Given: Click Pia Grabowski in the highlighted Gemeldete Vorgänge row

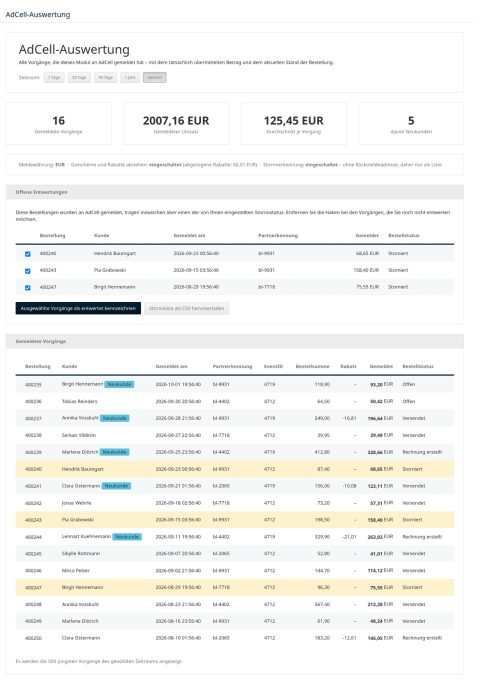Looking at the screenshot, I should tap(78, 520).
